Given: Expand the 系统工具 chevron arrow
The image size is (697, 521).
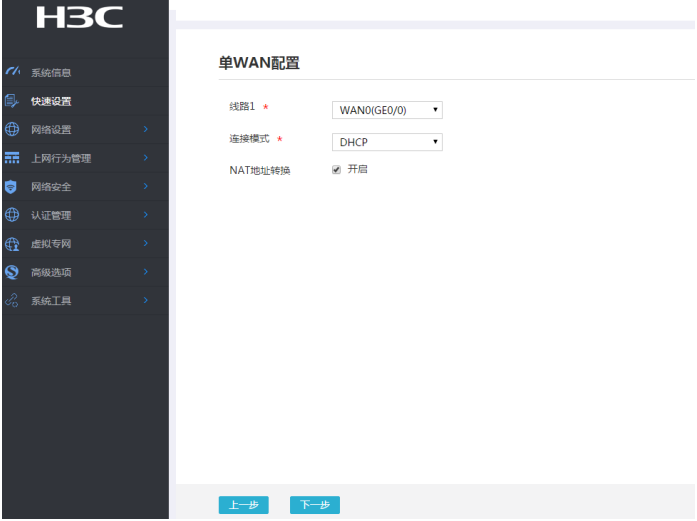Looking at the screenshot, I should [x=146, y=300].
